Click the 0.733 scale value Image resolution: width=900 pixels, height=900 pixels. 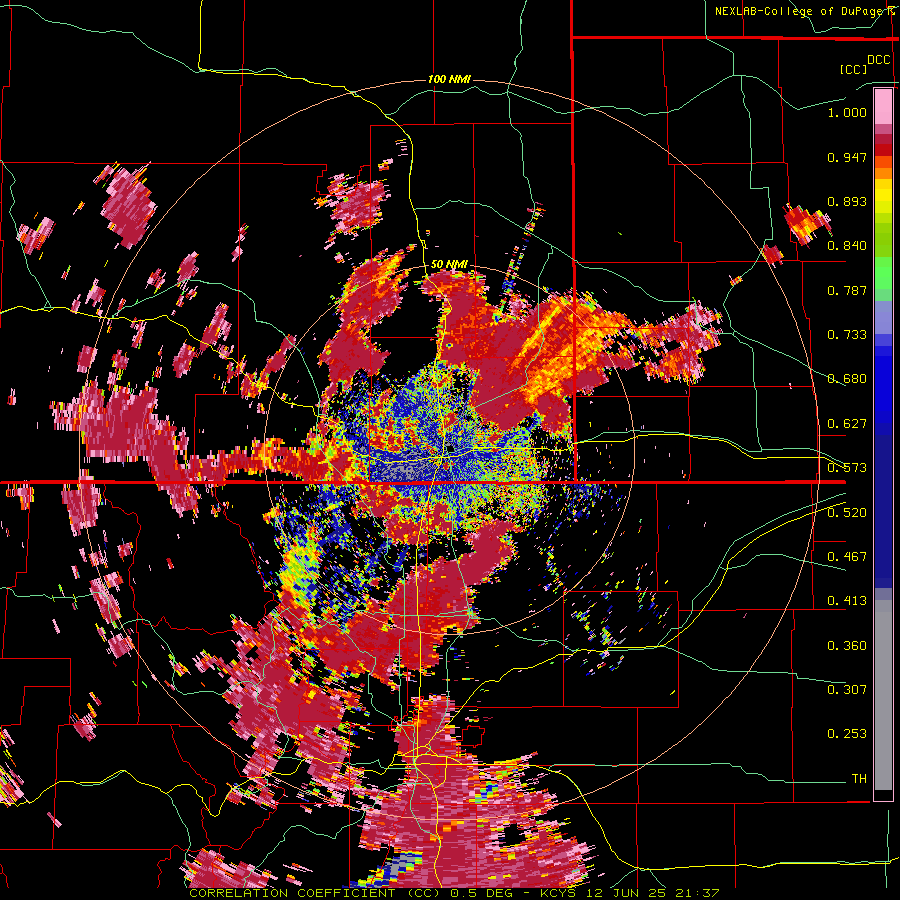pos(847,335)
